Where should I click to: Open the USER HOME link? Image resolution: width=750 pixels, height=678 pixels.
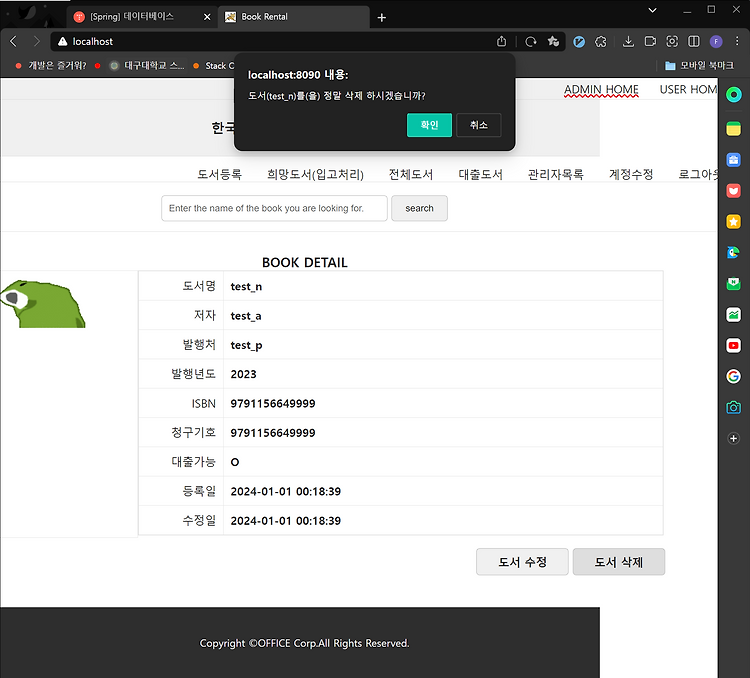point(688,89)
